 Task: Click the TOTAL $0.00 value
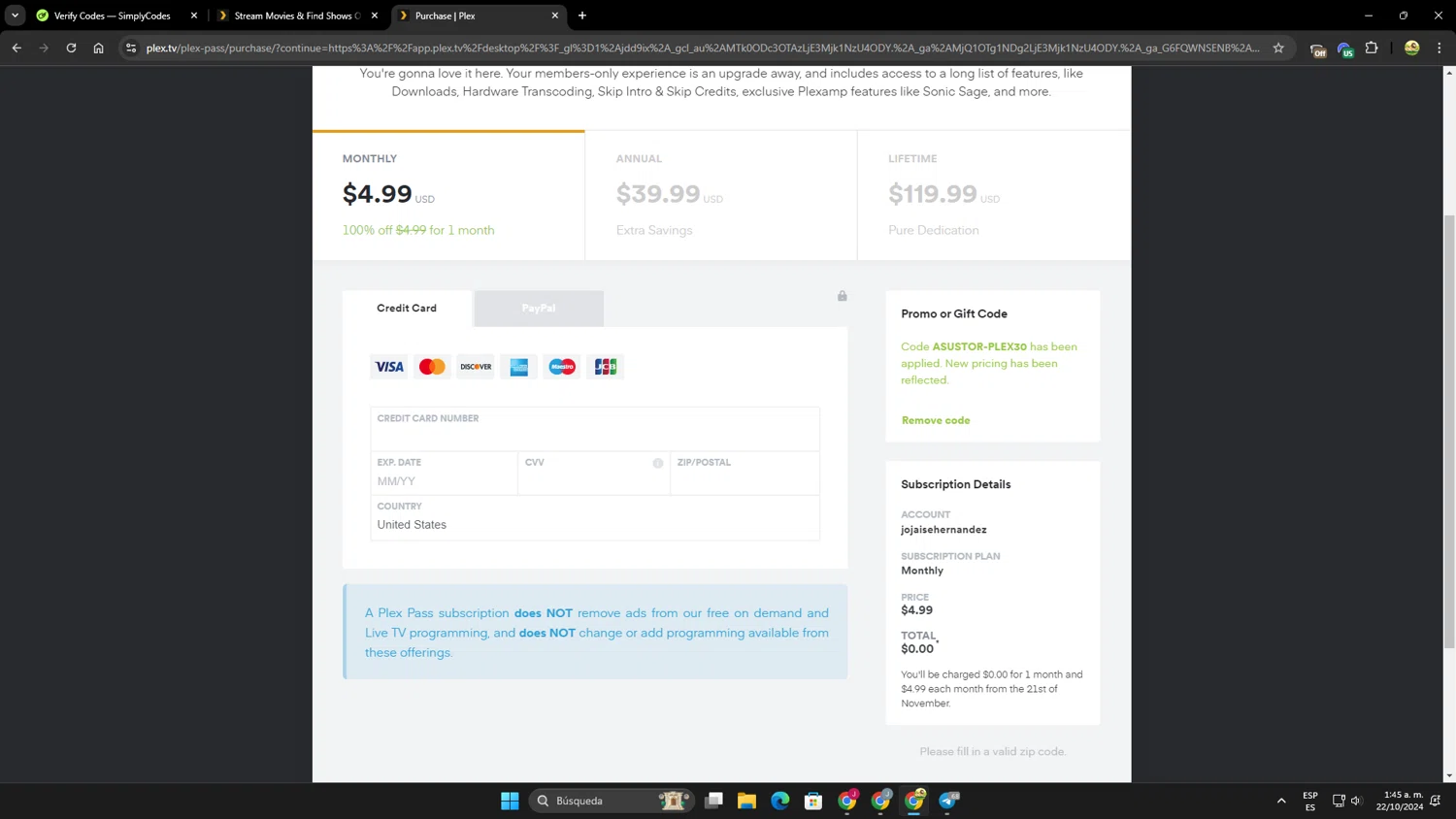(x=917, y=649)
